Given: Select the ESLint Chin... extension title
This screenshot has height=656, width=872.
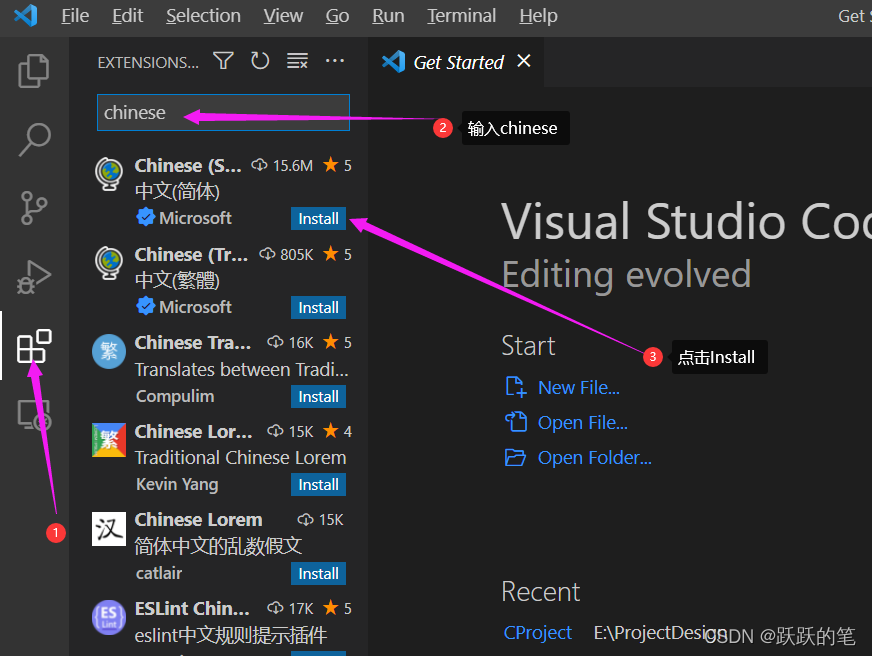Looking at the screenshot, I should pyautogui.click(x=192, y=609).
